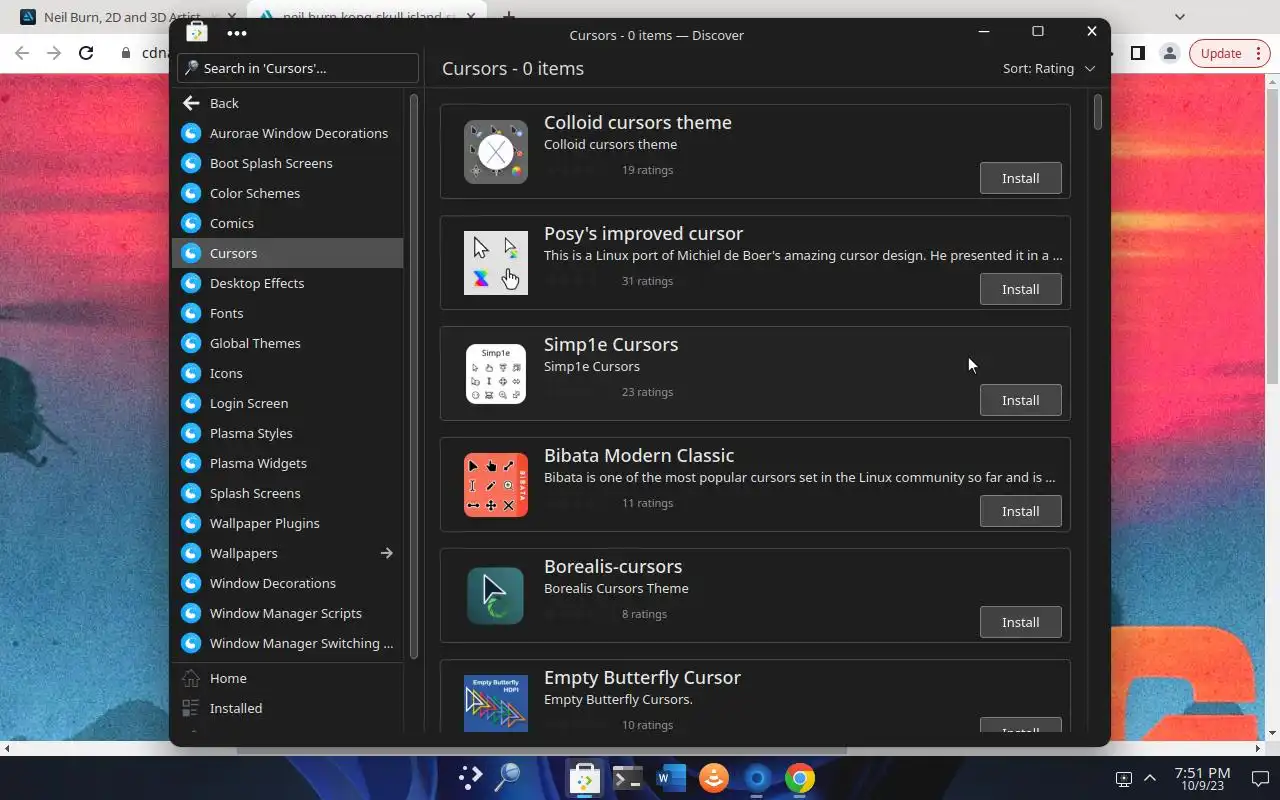Image resolution: width=1280 pixels, height=800 pixels.
Task: Click the Borealis-cursors icon
Action: [496, 596]
